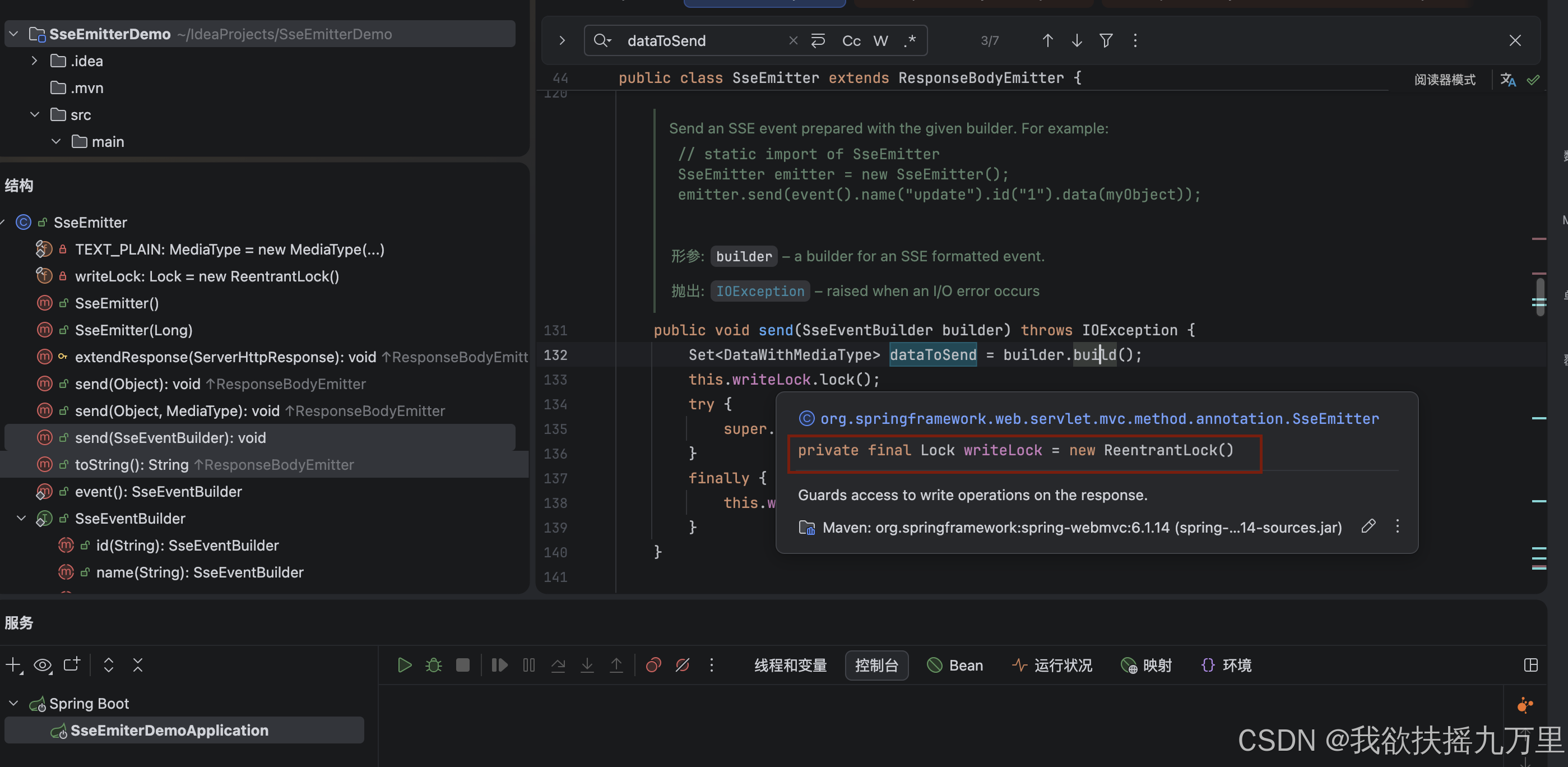Open popup more options menu

[x=1397, y=526]
